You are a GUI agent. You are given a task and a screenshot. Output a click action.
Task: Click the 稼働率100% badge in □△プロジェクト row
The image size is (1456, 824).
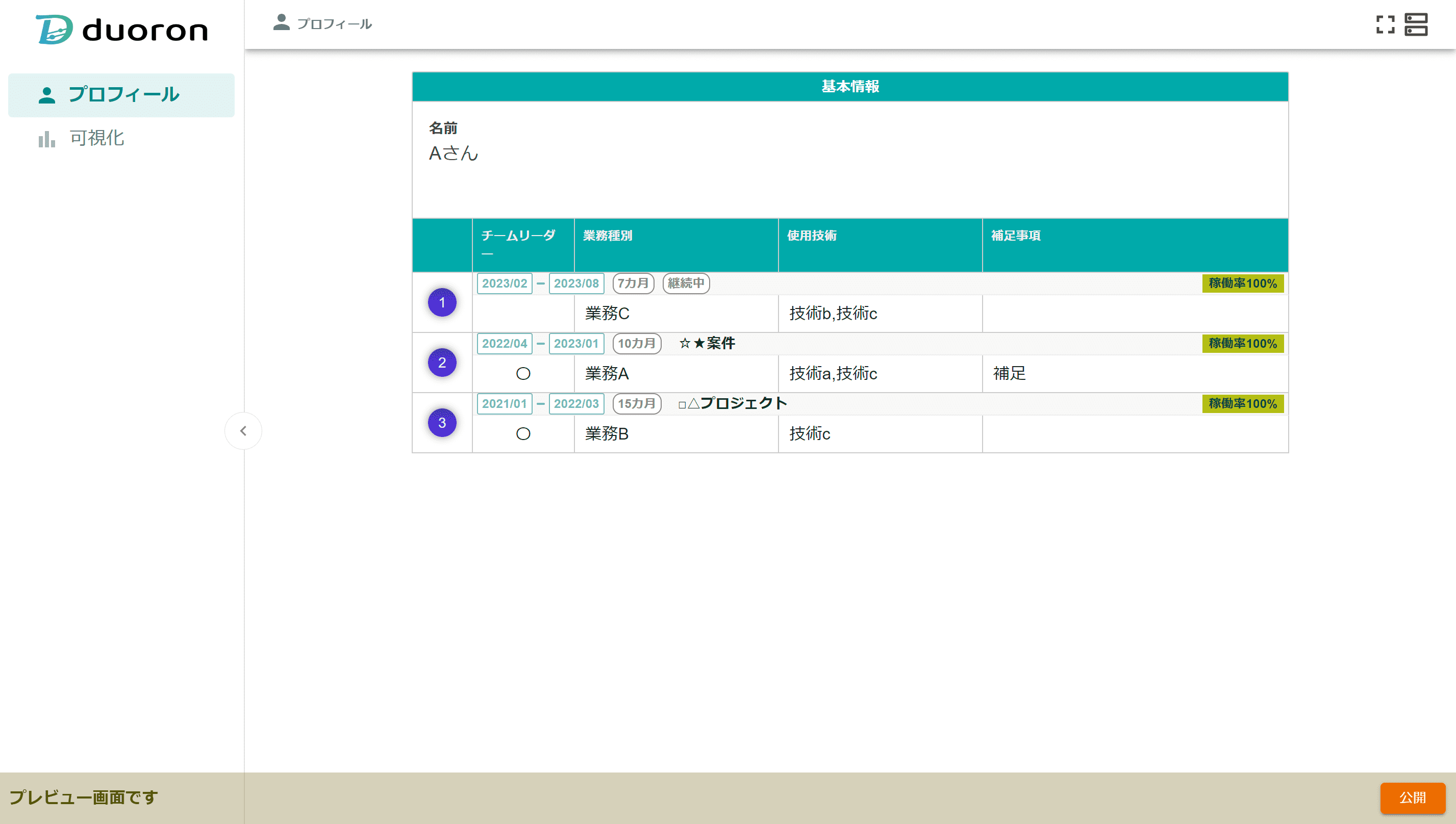1243,403
